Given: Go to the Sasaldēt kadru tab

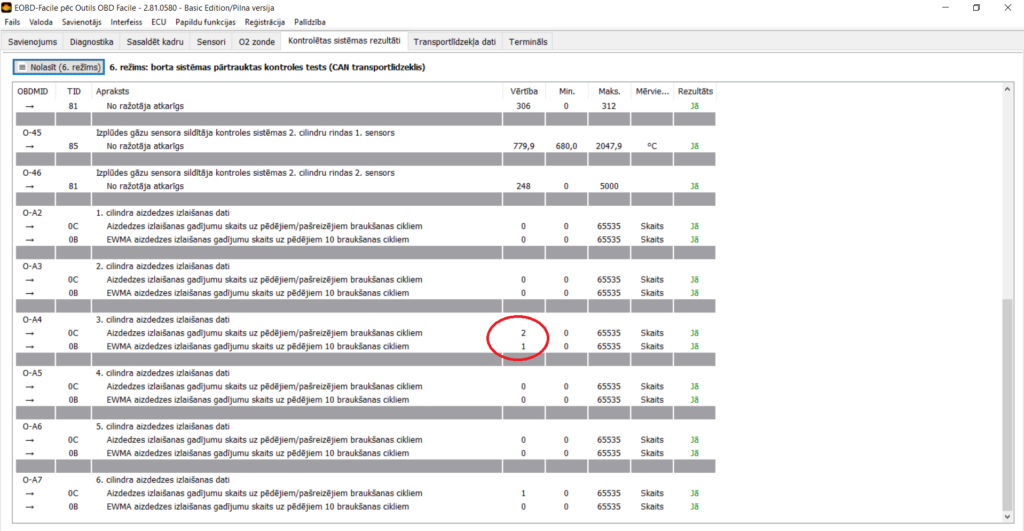Looking at the screenshot, I should [x=156, y=42].
